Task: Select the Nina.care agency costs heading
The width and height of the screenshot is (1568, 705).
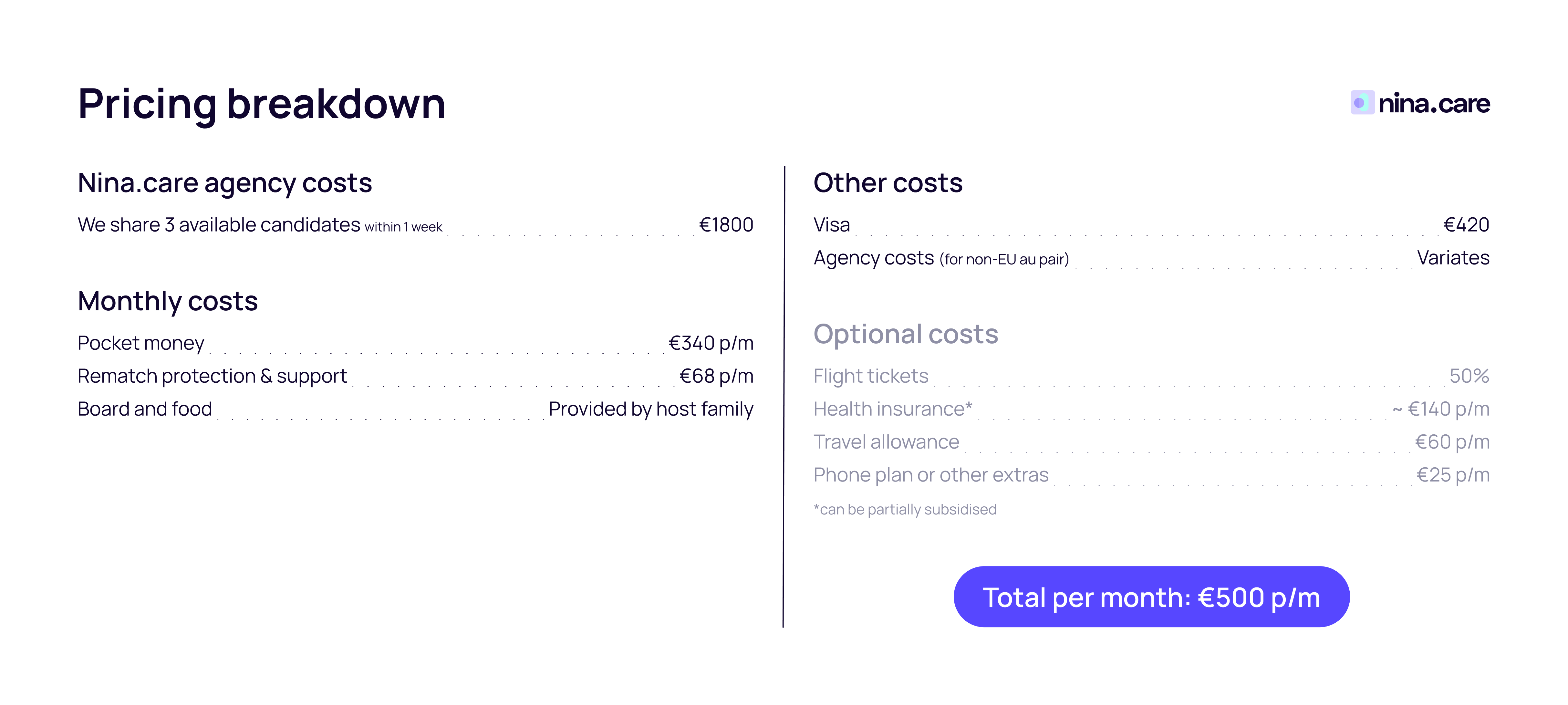Action: point(224,183)
